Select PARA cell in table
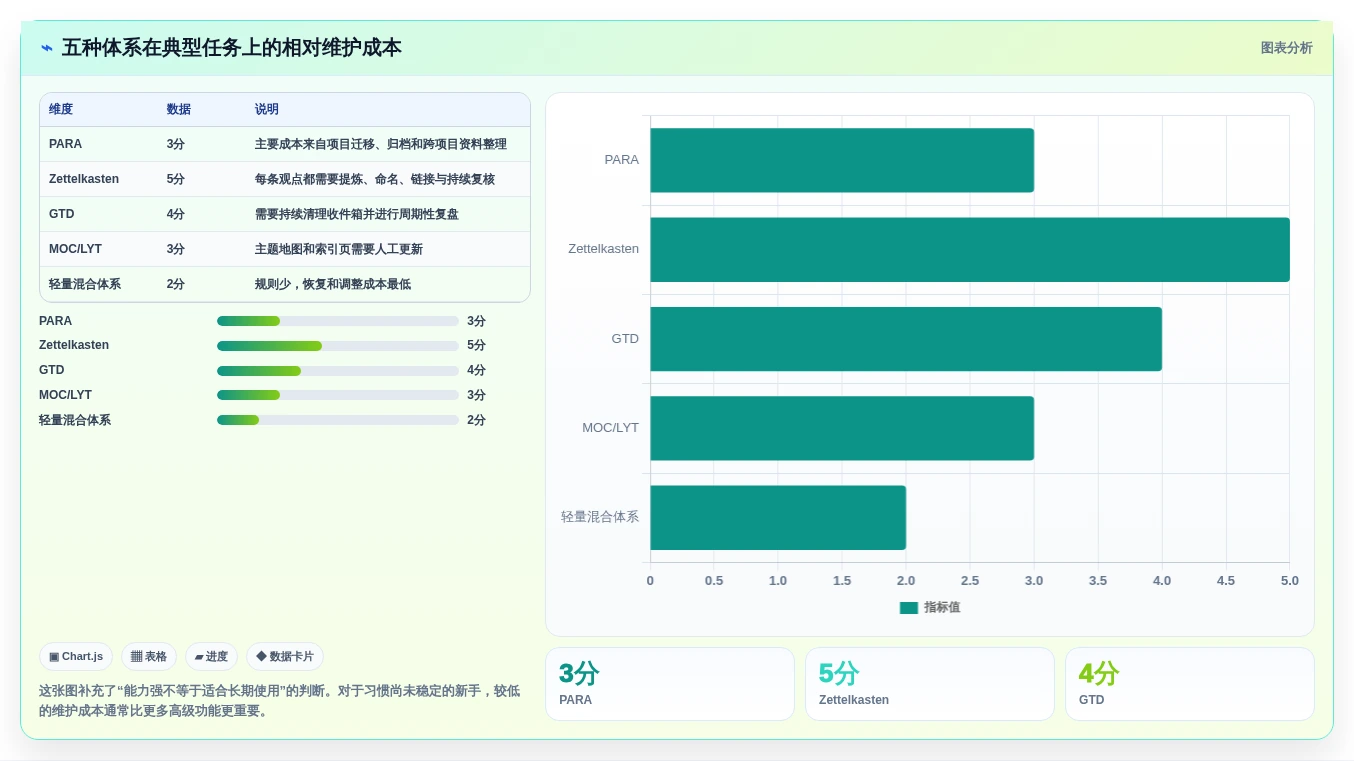1354x761 pixels. click(x=66, y=144)
